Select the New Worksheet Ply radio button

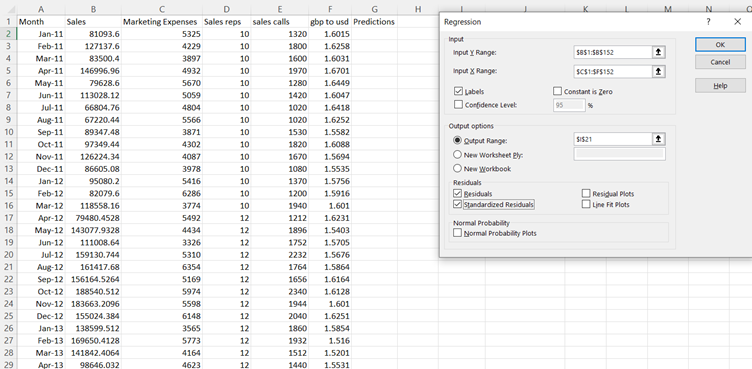[458, 155]
